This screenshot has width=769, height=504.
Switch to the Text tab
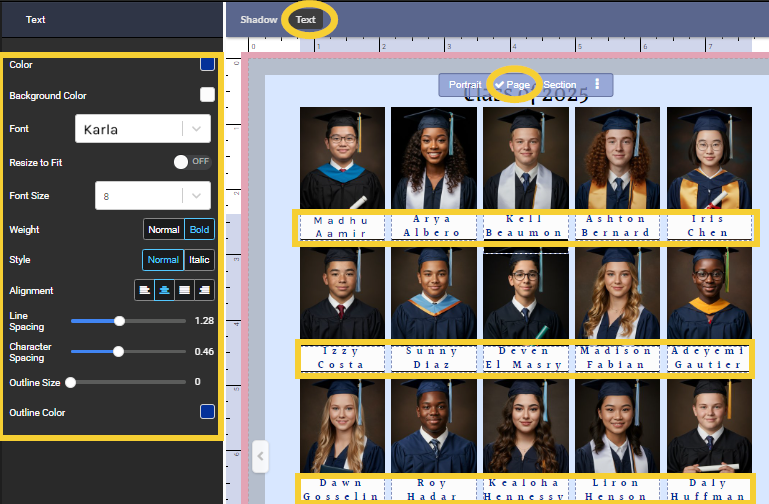tap(306, 20)
